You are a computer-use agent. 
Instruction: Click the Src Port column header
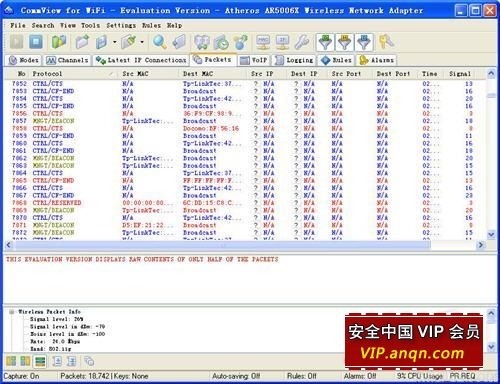350,74
